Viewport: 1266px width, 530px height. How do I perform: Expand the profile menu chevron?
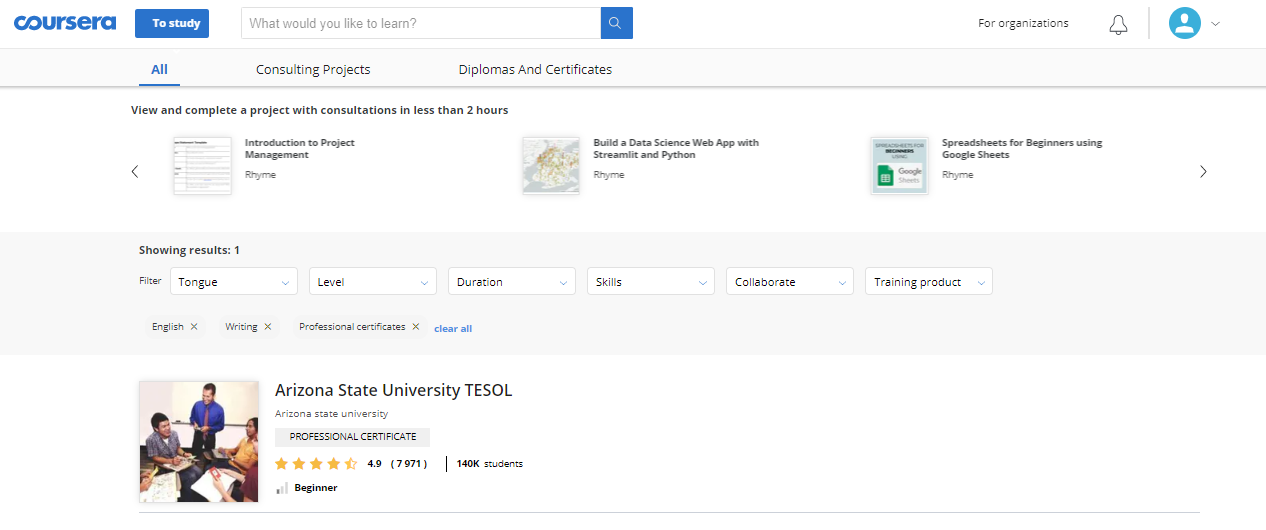[1216, 24]
